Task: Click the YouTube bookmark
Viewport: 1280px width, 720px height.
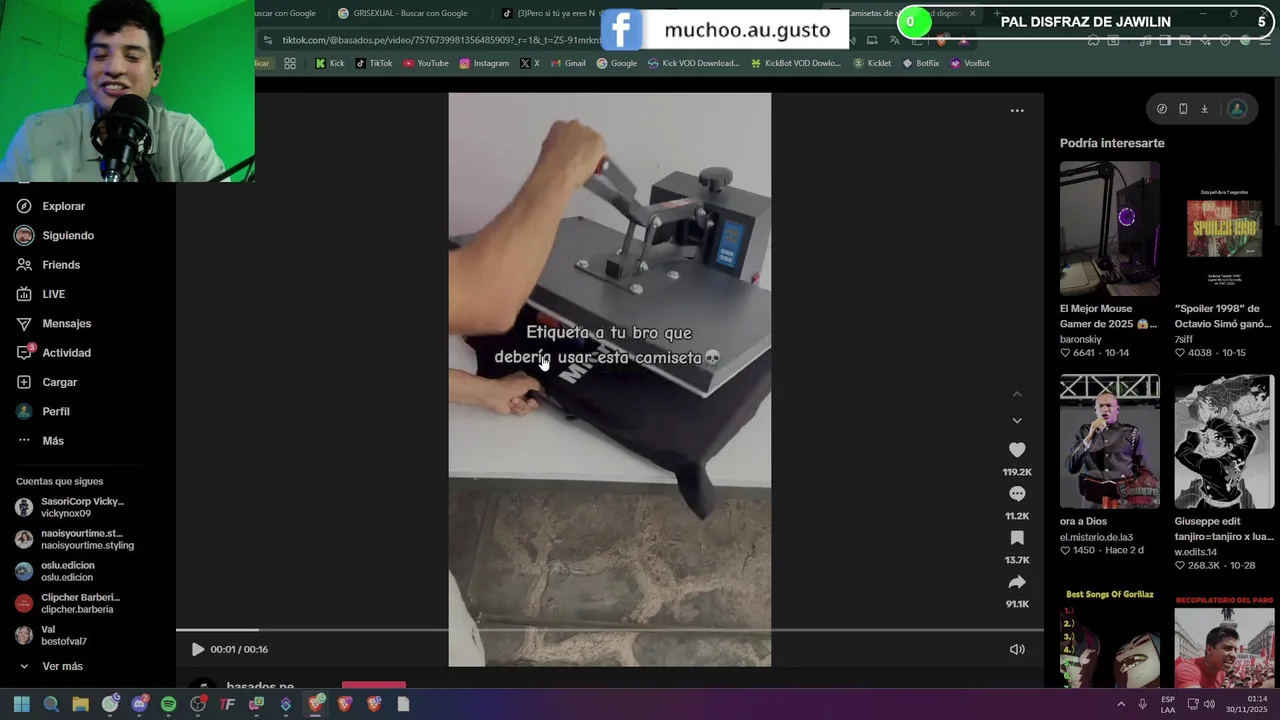Action: [426, 63]
